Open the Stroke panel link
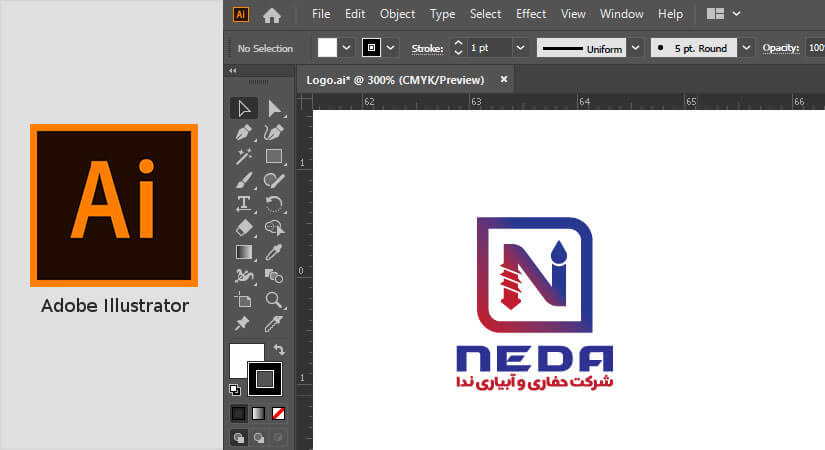Screen dimensions: 825x450 pyautogui.click(x=427, y=48)
